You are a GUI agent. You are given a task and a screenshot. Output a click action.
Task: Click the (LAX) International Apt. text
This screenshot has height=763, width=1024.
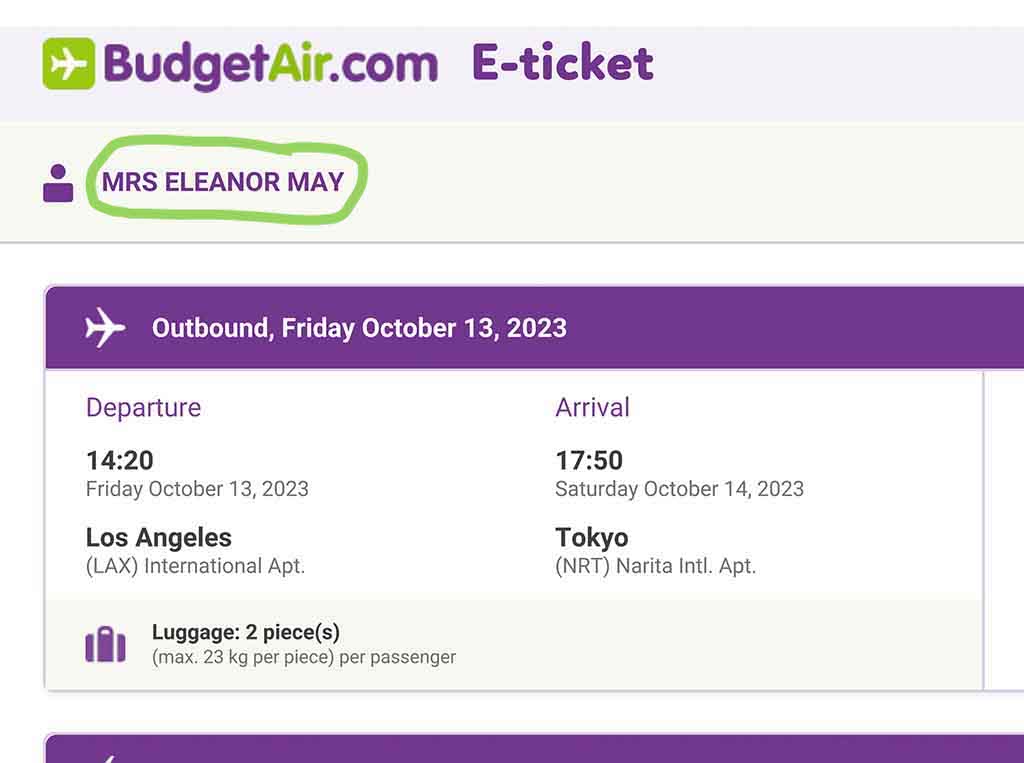[x=195, y=566]
